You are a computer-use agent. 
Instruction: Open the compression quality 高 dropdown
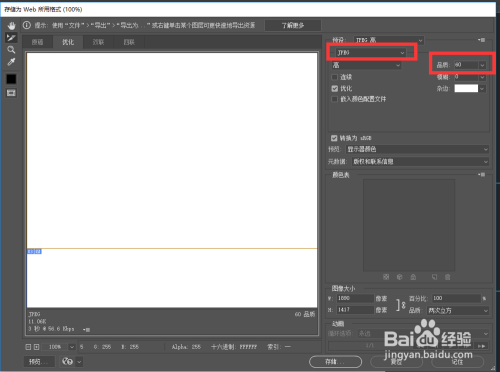coord(366,65)
